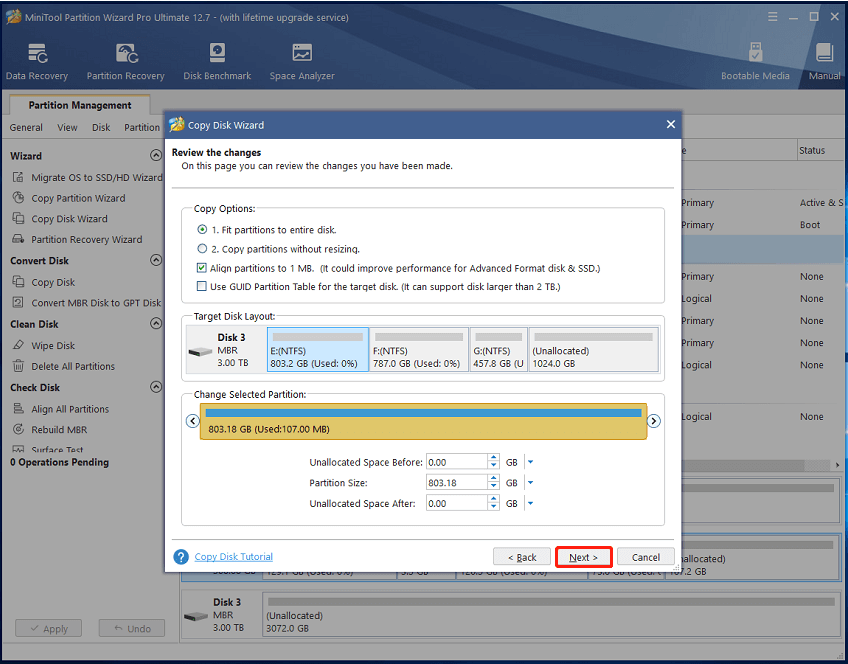The height and width of the screenshot is (664, 848).
Task: Click the Copy Disk Wizard sidebar icon
Action: 18,218
